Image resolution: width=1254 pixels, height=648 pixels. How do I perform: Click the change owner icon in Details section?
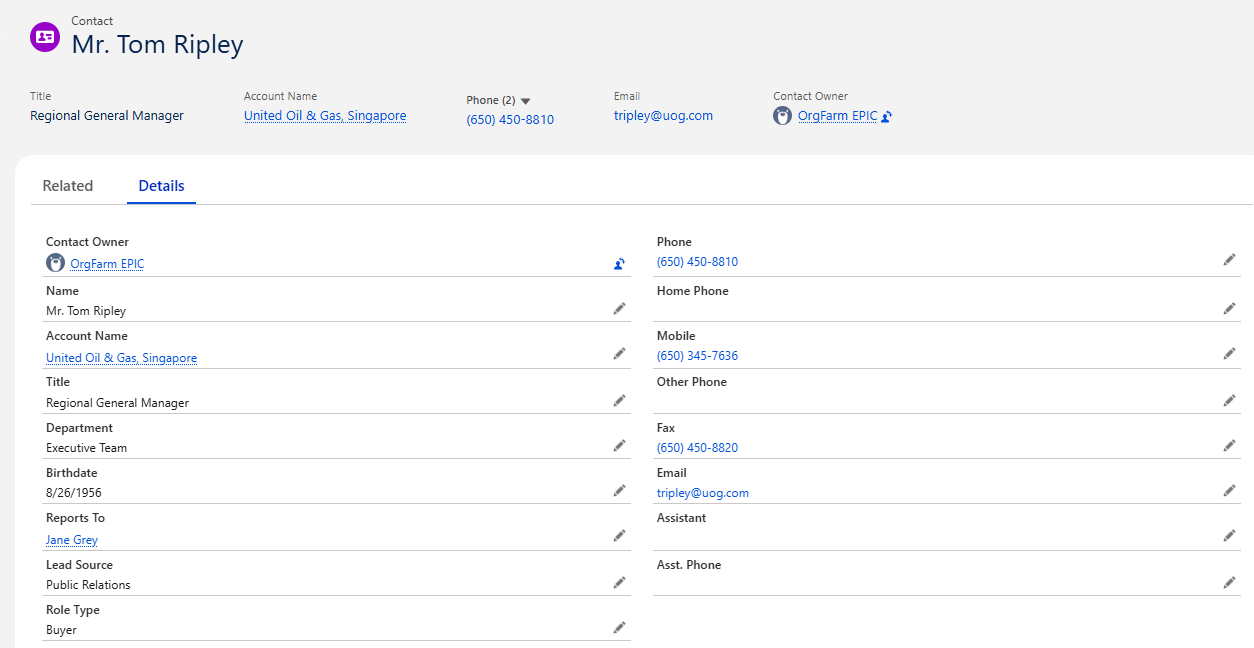tap(619, 264)
